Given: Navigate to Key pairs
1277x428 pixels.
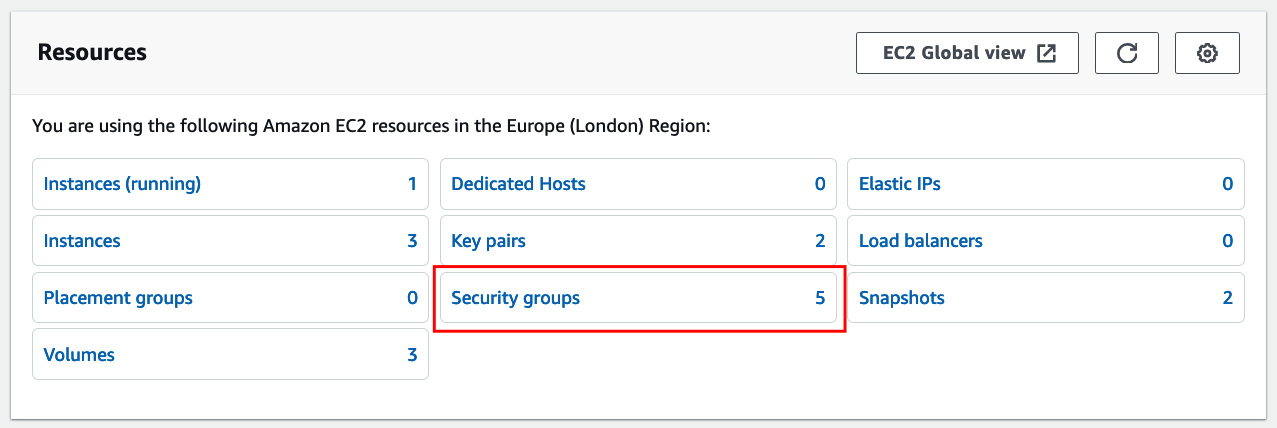Looking at the screenshot, I should tap(488, 241).
